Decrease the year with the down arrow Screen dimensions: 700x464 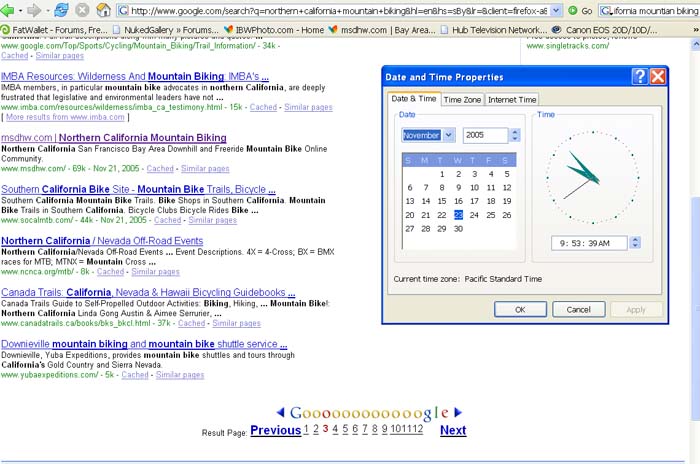515,138
